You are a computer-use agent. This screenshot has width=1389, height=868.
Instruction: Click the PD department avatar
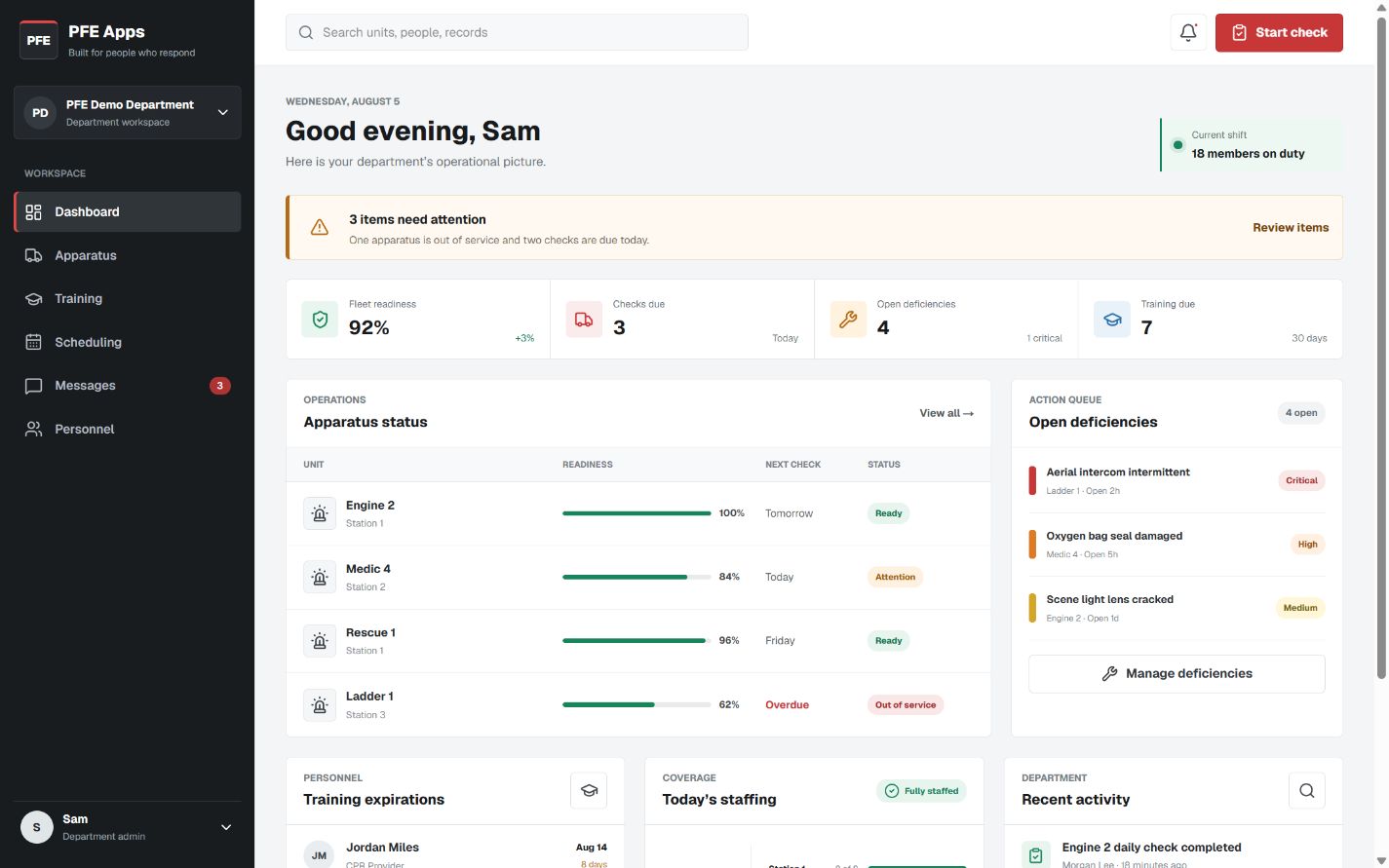pyautogui.click(x=40, y=113)
